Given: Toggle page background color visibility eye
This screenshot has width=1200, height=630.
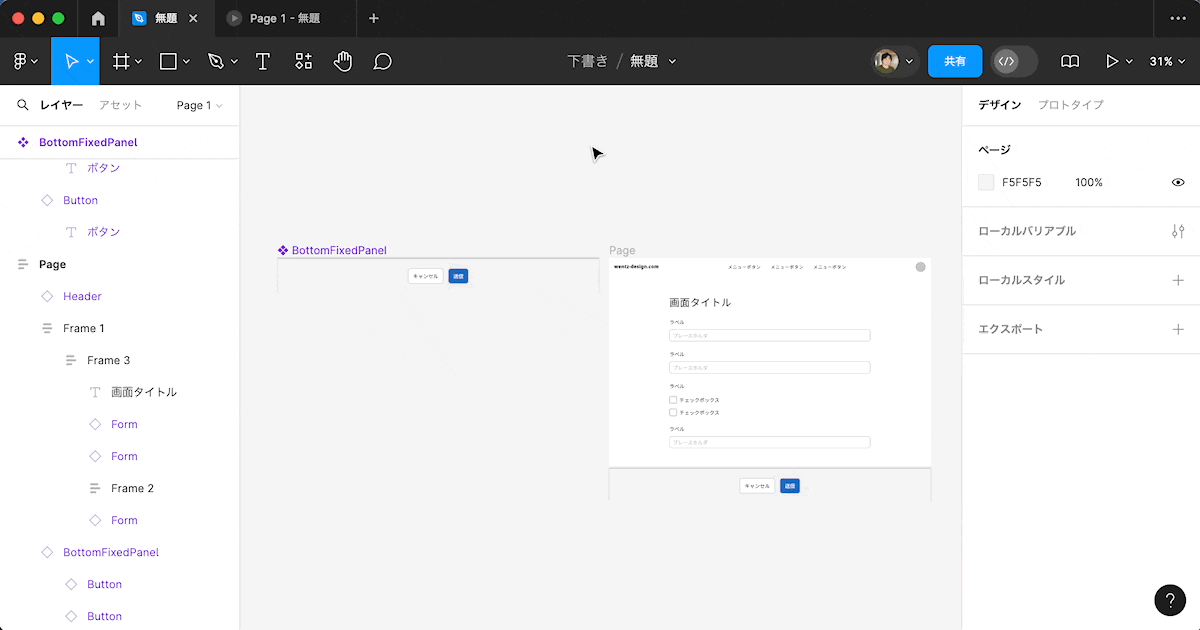Looking at the screenshot, I should click(x=1177, y=183).
